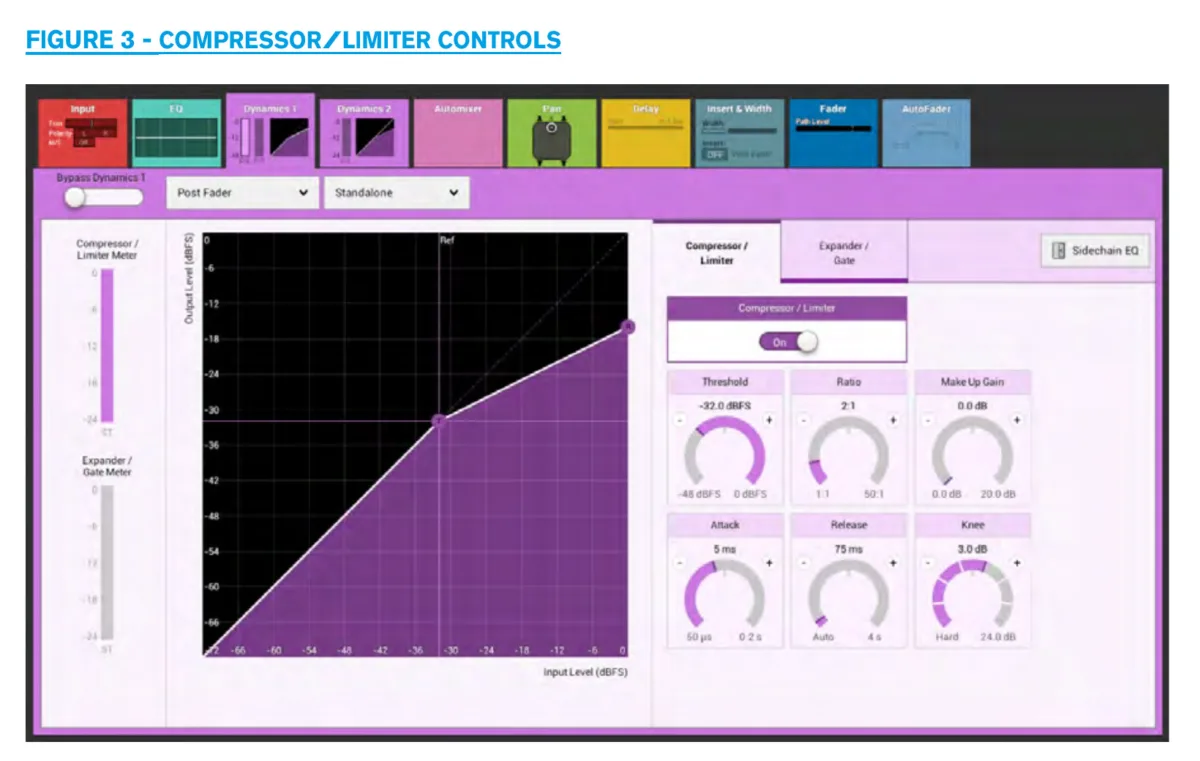
Task: Open the Post Fader dropdown
Action: tap(242, 193)
